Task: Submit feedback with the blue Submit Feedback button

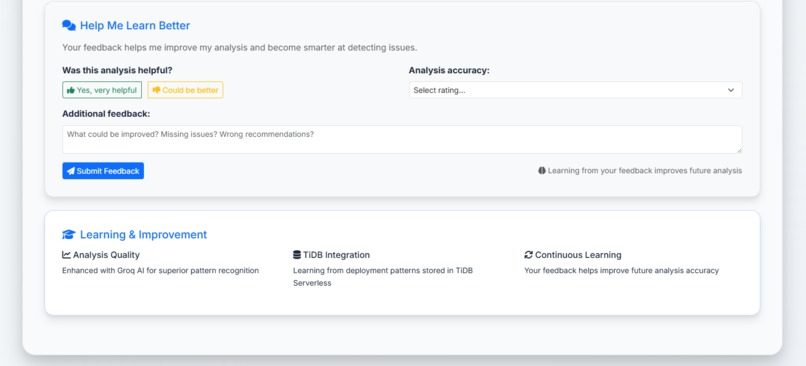Action: point(103,171)
